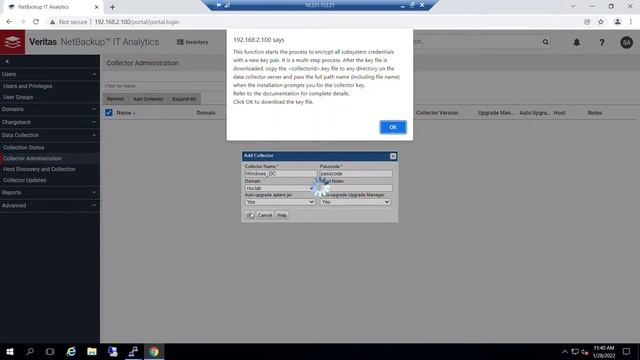Image resolution: width=640 pixels, height=360 pixels.
Task: Open Collector Updates
Action: [x=24, y=180]
